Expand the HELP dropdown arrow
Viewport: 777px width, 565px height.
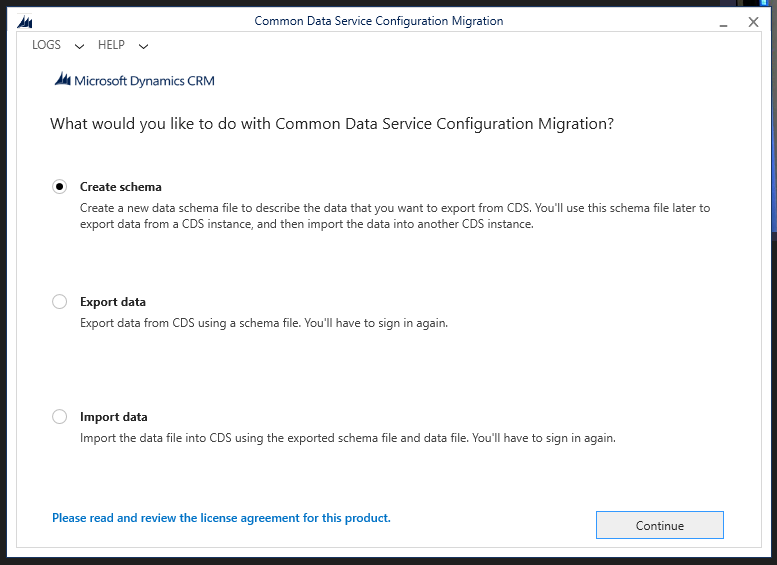(x=143, y=46)
